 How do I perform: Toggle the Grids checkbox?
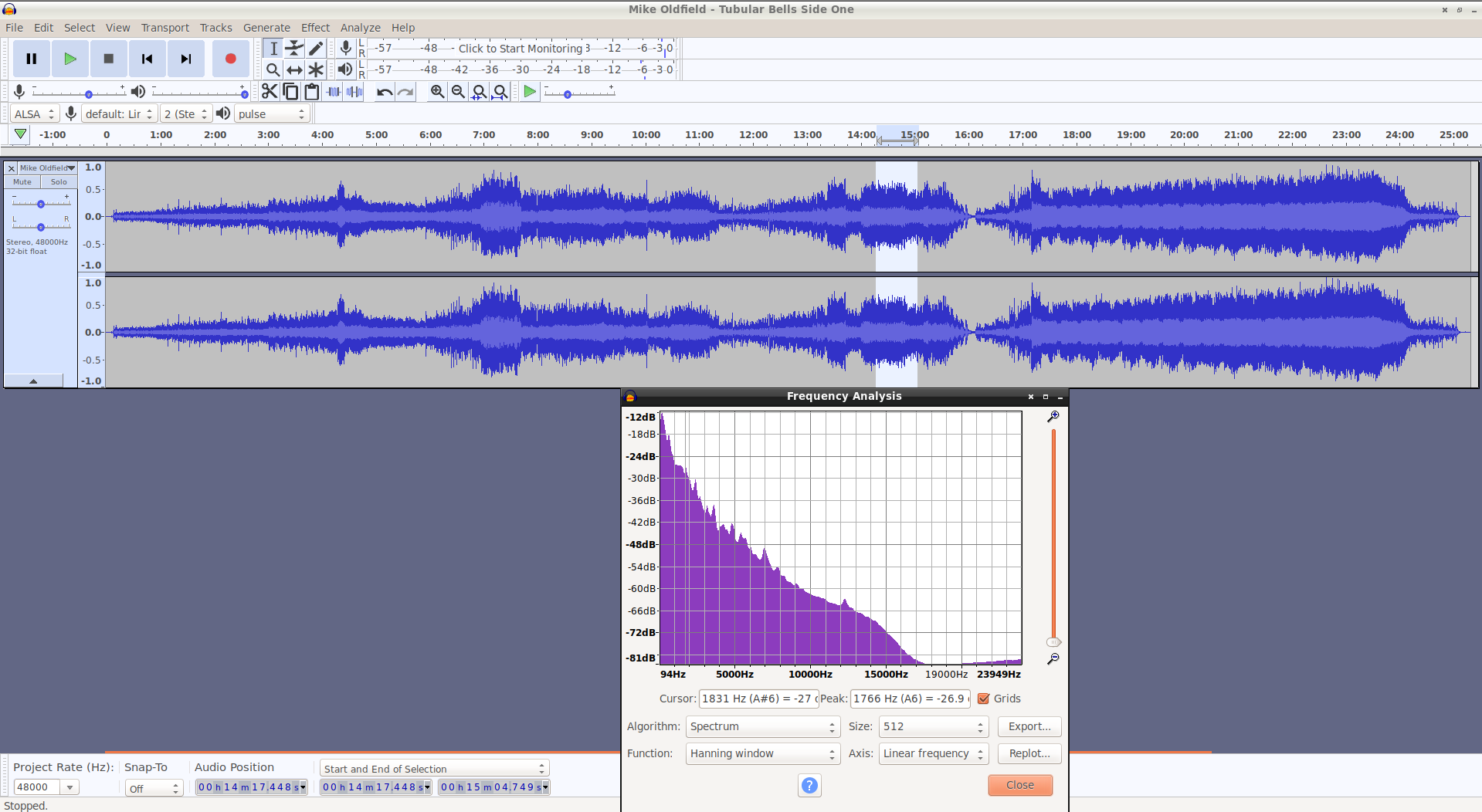(984, 699)
